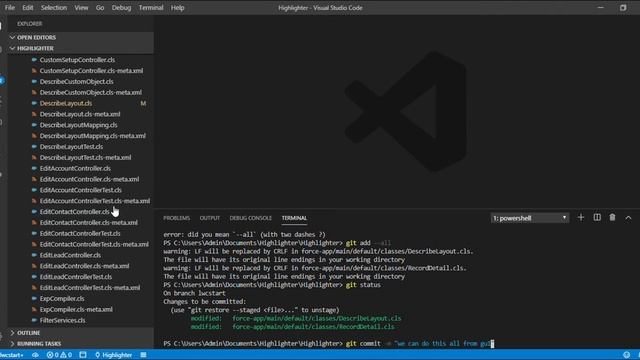This screenshot has height=360, width=640.
Task: Open the modified DescribeLayout.cls file
Action: (x=66, y=103)
